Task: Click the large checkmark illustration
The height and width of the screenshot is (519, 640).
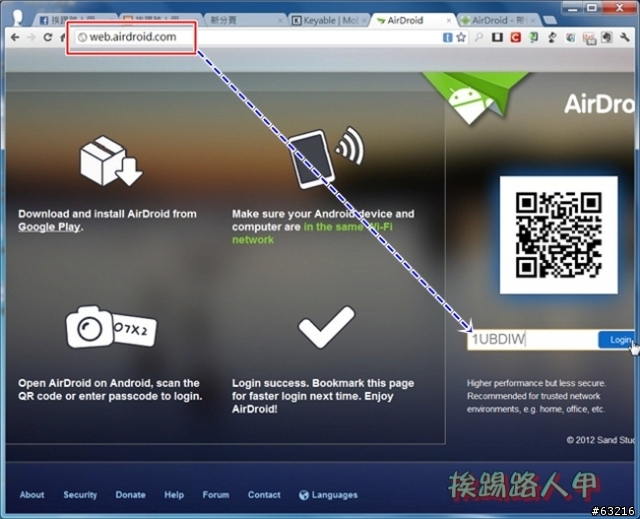Action: click(x=327, y=327)
